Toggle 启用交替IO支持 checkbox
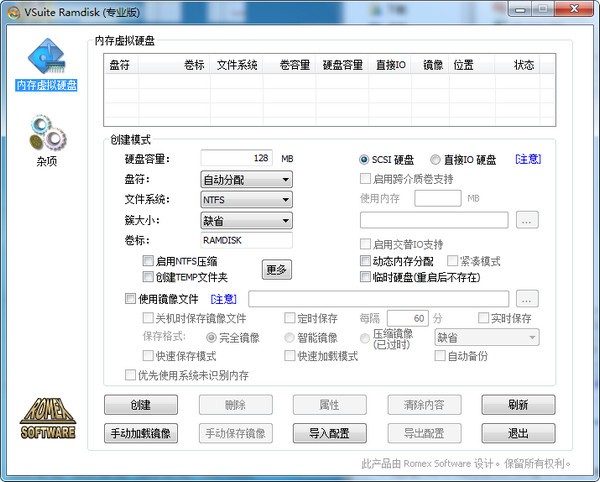The image size is (600, 482). click(x=365, y=244)
